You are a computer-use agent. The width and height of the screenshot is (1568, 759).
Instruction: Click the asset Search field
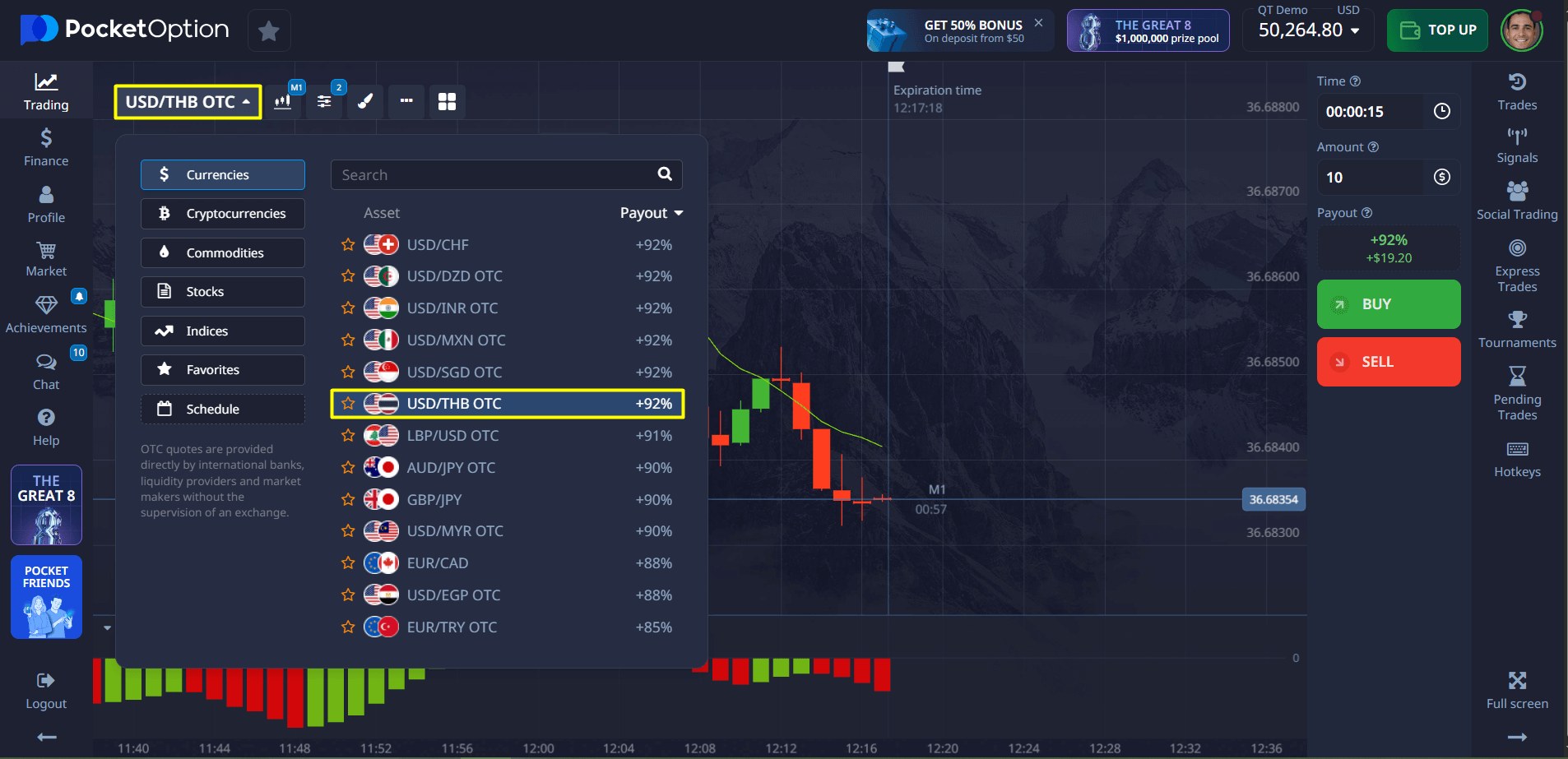point(494,175)
